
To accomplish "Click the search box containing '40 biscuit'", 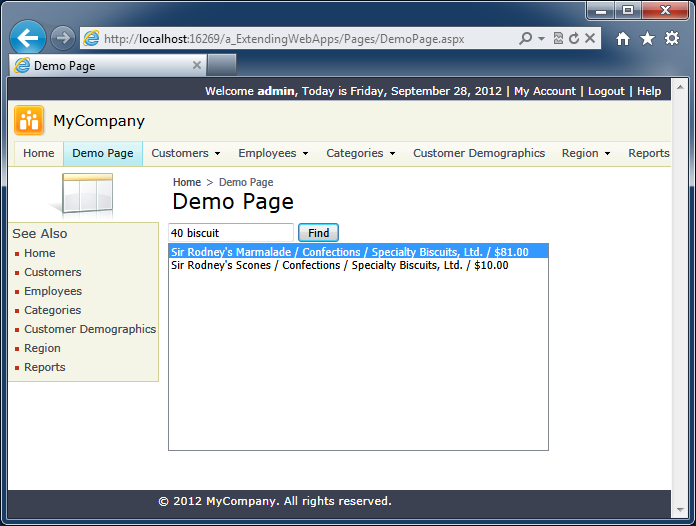I will pyautogui.click(x=231, y=233).
